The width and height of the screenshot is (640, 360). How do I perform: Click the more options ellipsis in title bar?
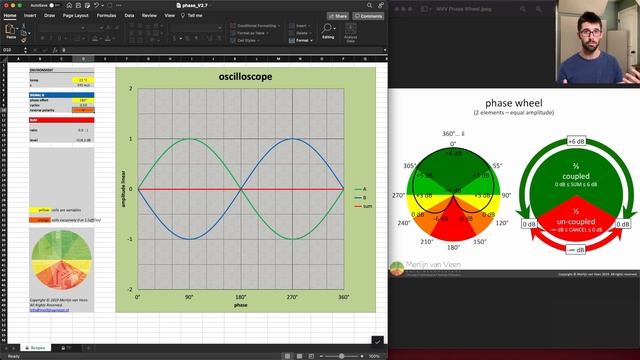pyautogui.click(x=119, y=6)
